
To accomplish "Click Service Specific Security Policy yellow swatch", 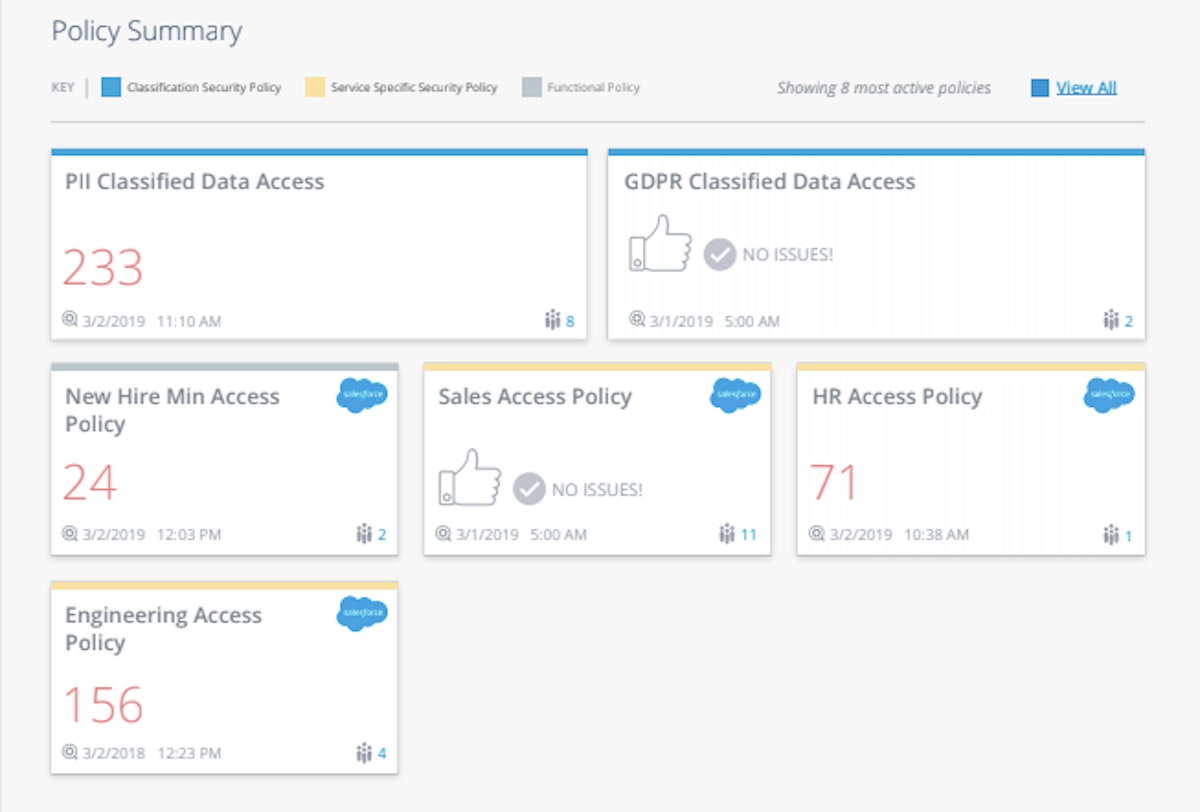I will 314,88.
